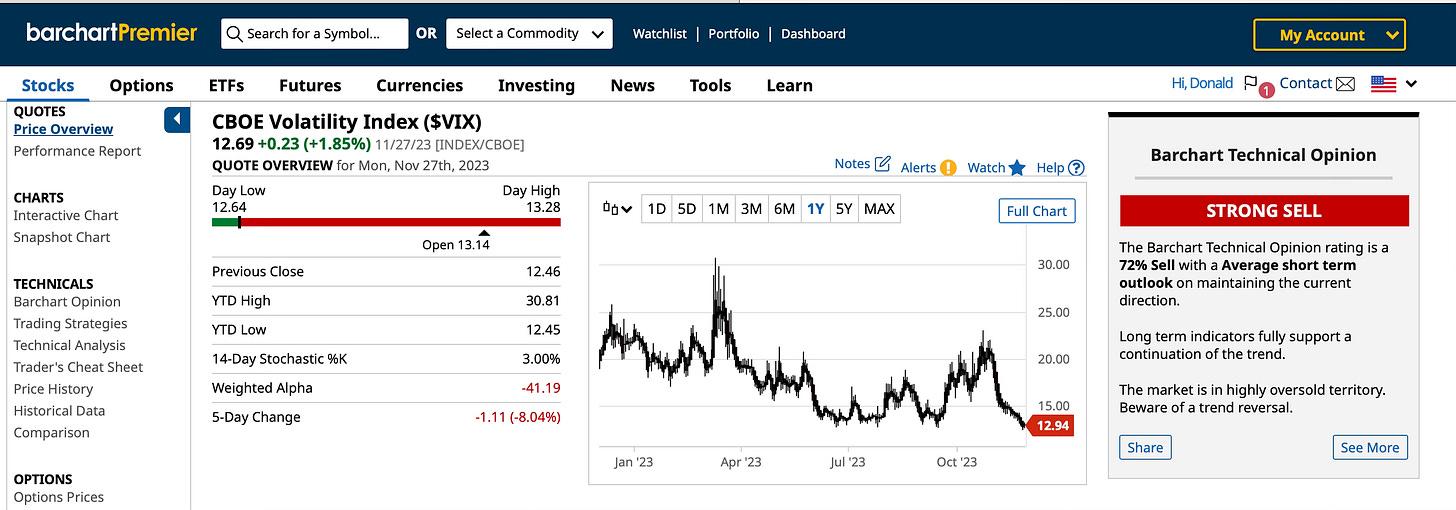The width and height of the screenshot is (1456, 510).
Task: Click the 14-Day Stochastic %K value
Action: (541, 358)
